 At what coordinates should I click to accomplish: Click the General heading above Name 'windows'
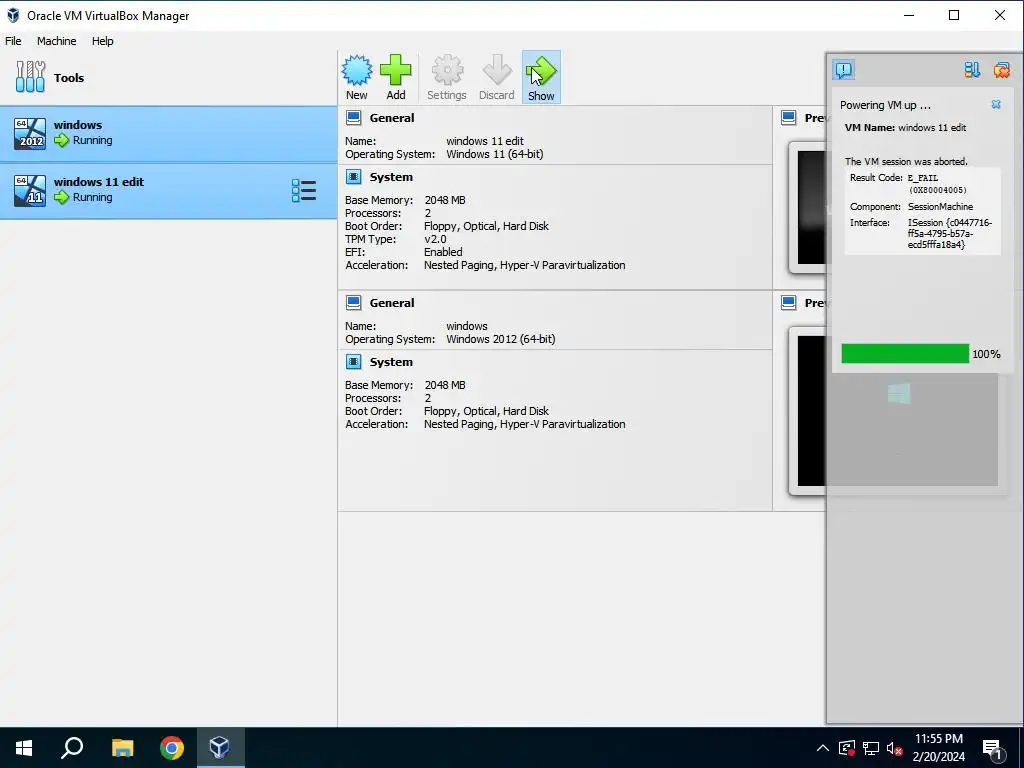click(392, 303)
